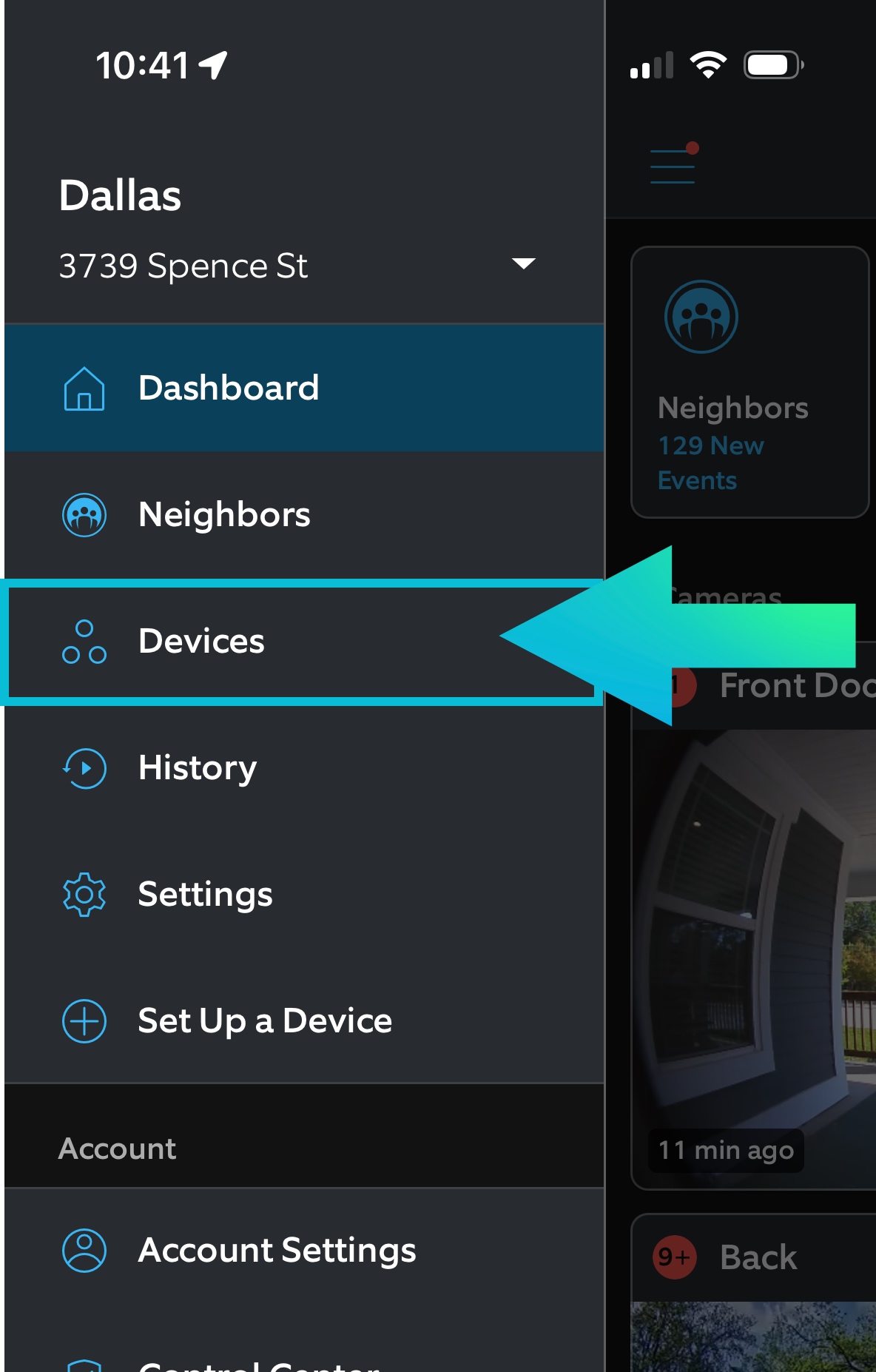Open 129 New Events link
Viewport: 876px width, 1372px height.
tap(710, 463)
